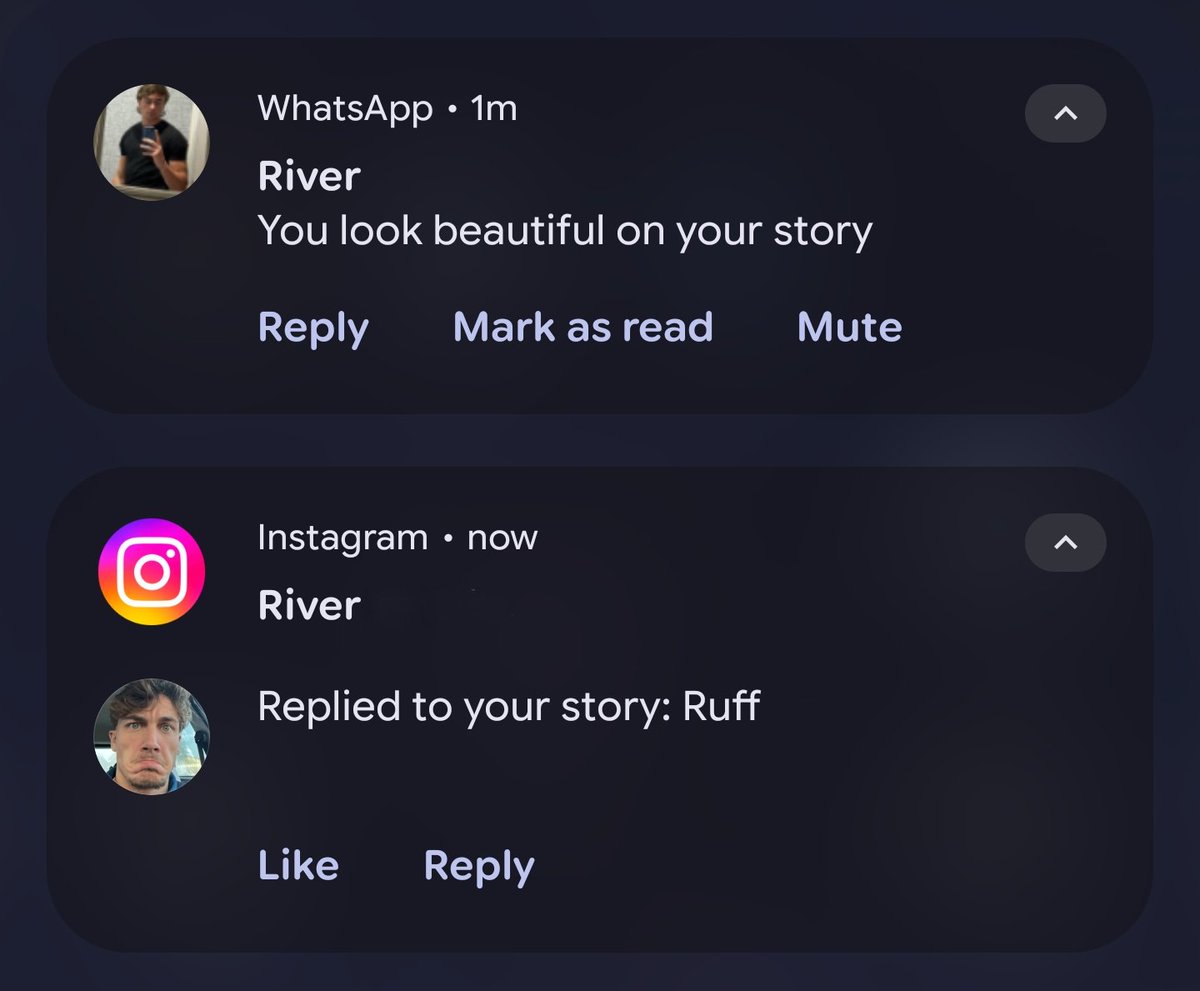Mark the WhatsApp message as read

[583, 327]
